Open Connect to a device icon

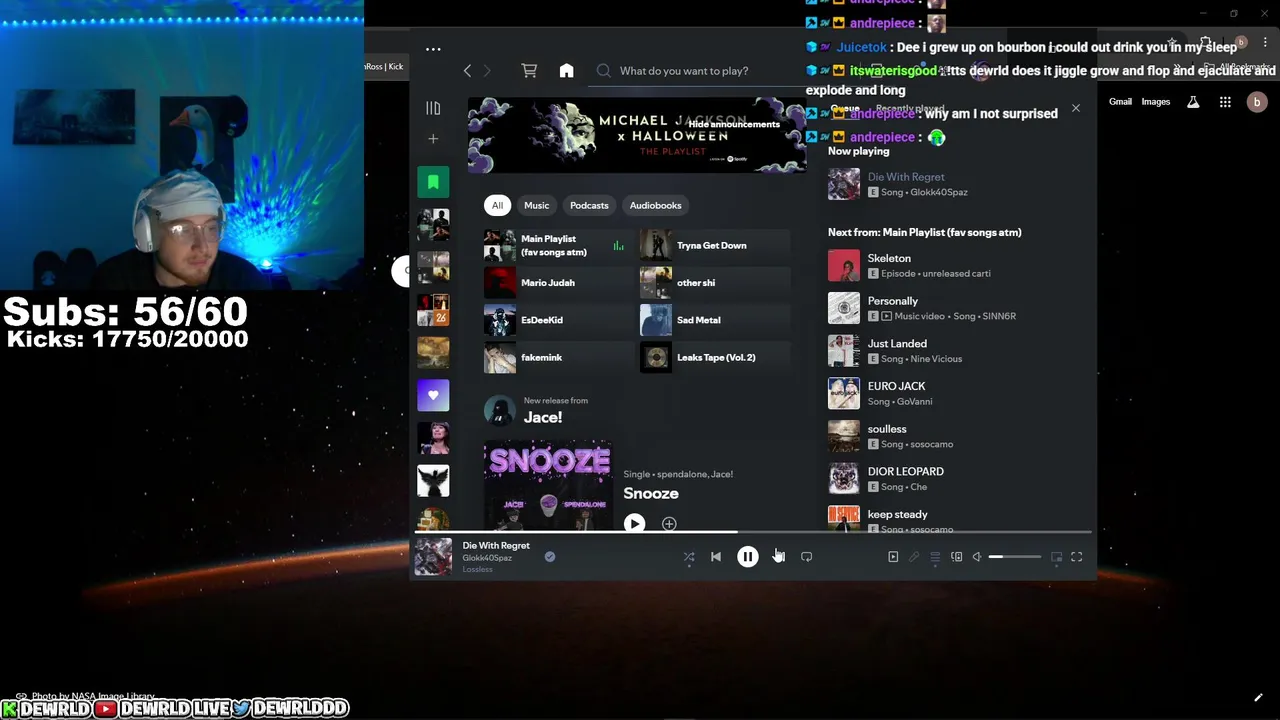(957, 557)
